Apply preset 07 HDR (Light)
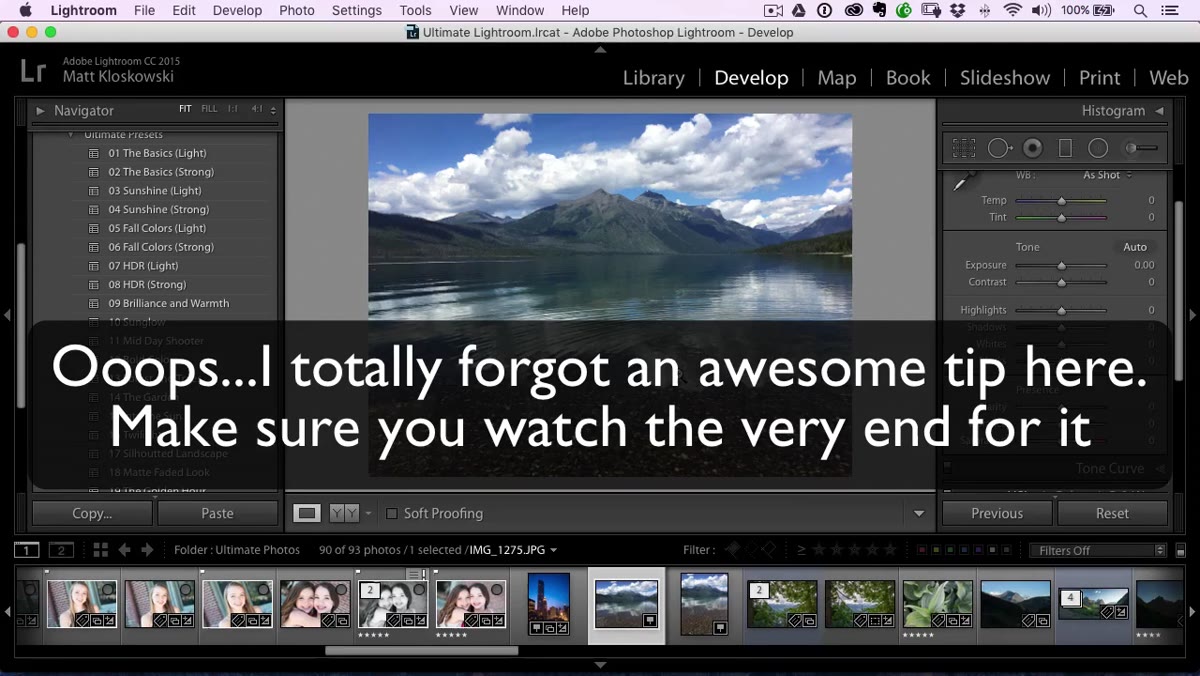This screenshot has width=1200, height=676. click(x=143, y=266)
